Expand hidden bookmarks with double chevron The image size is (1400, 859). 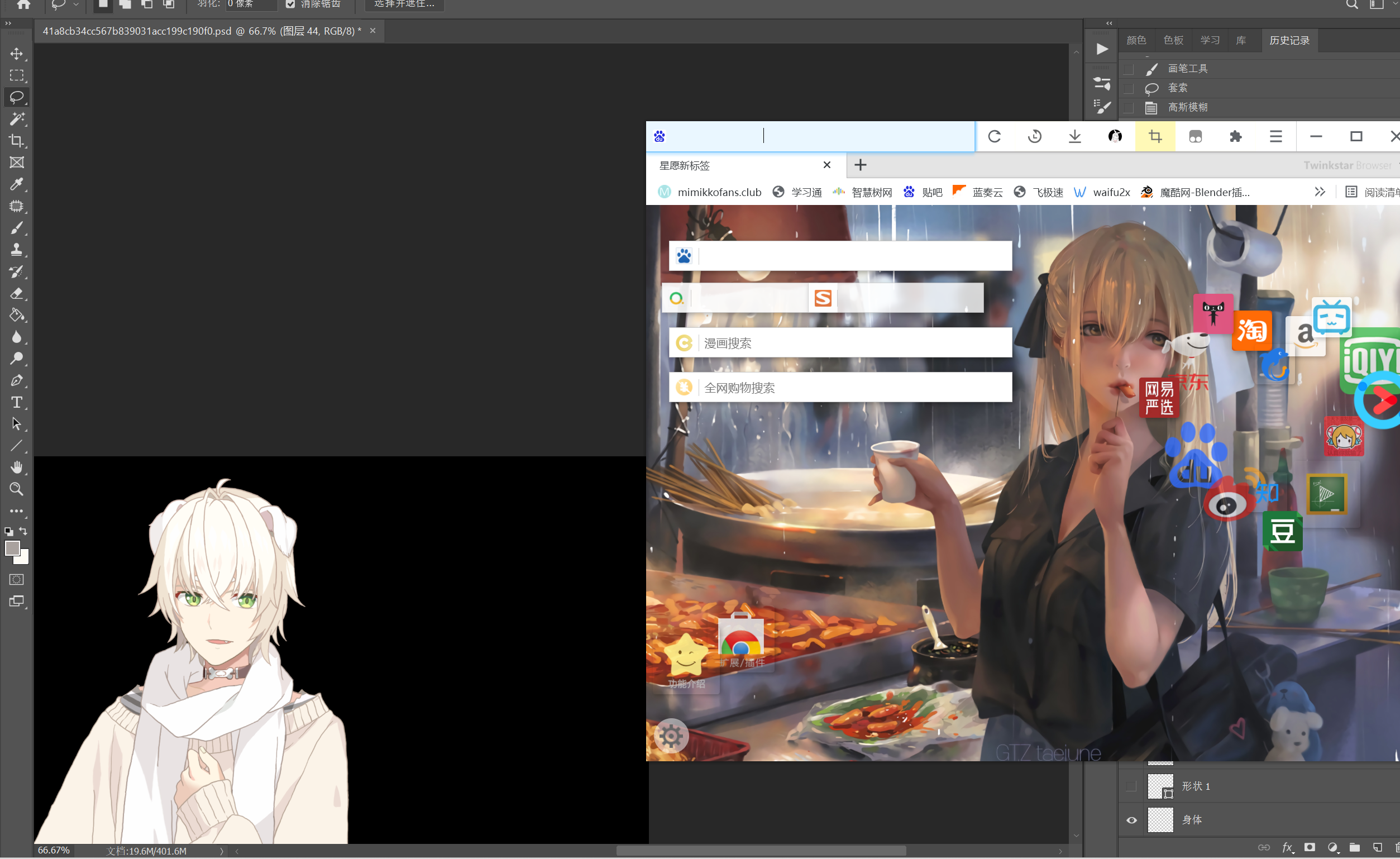1320,192
